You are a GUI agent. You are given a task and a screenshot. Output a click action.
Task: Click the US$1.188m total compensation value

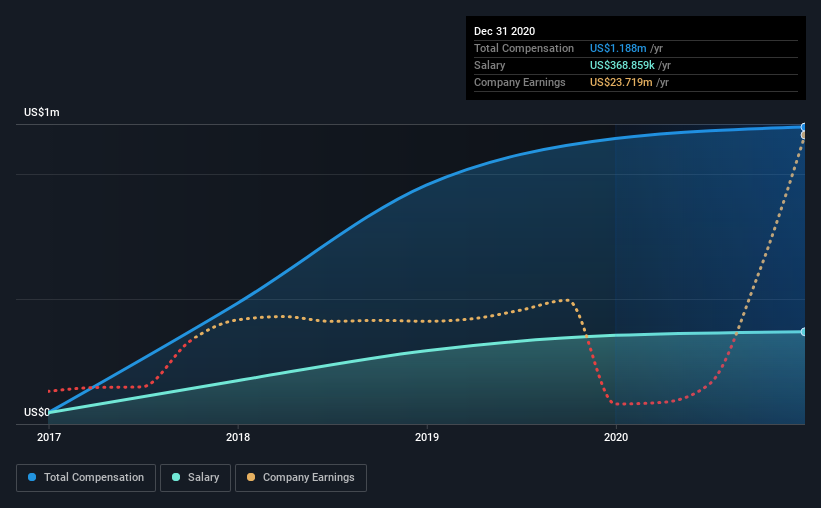[x=618, y=48]
